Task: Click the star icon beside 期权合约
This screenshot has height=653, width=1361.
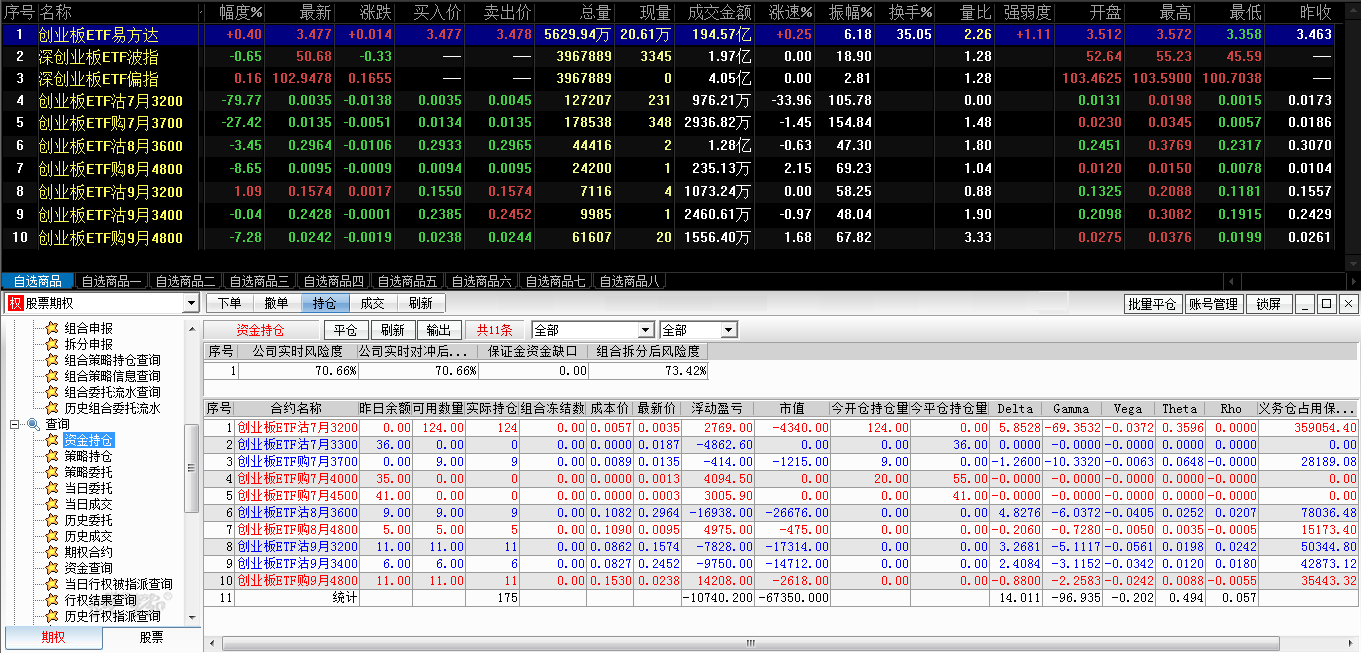Action: [x=52, y=552]
